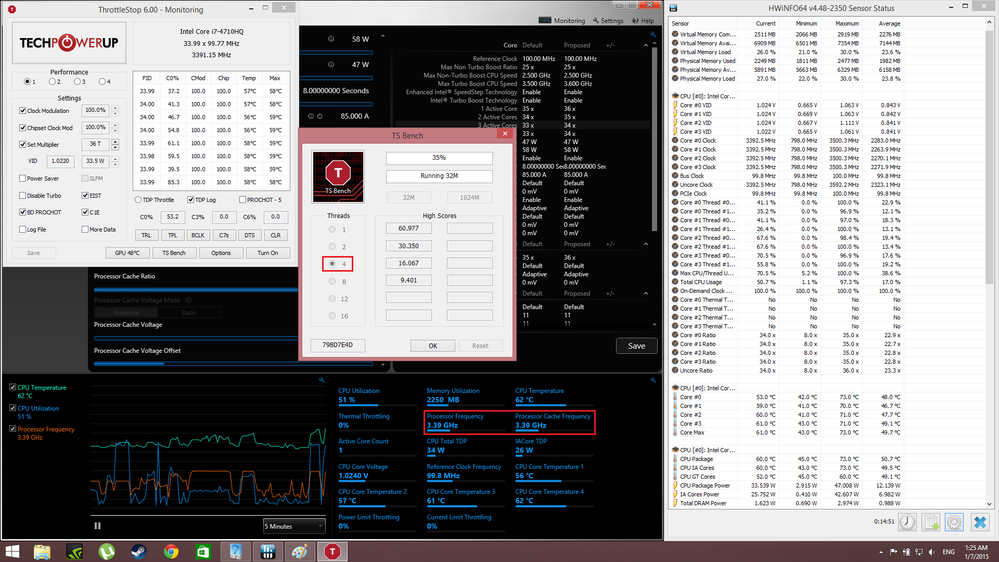Viewport: 999px width, 562px height.
Task: Increase Clock Modulation stepper up arrow
Action: tap(115, 108)
